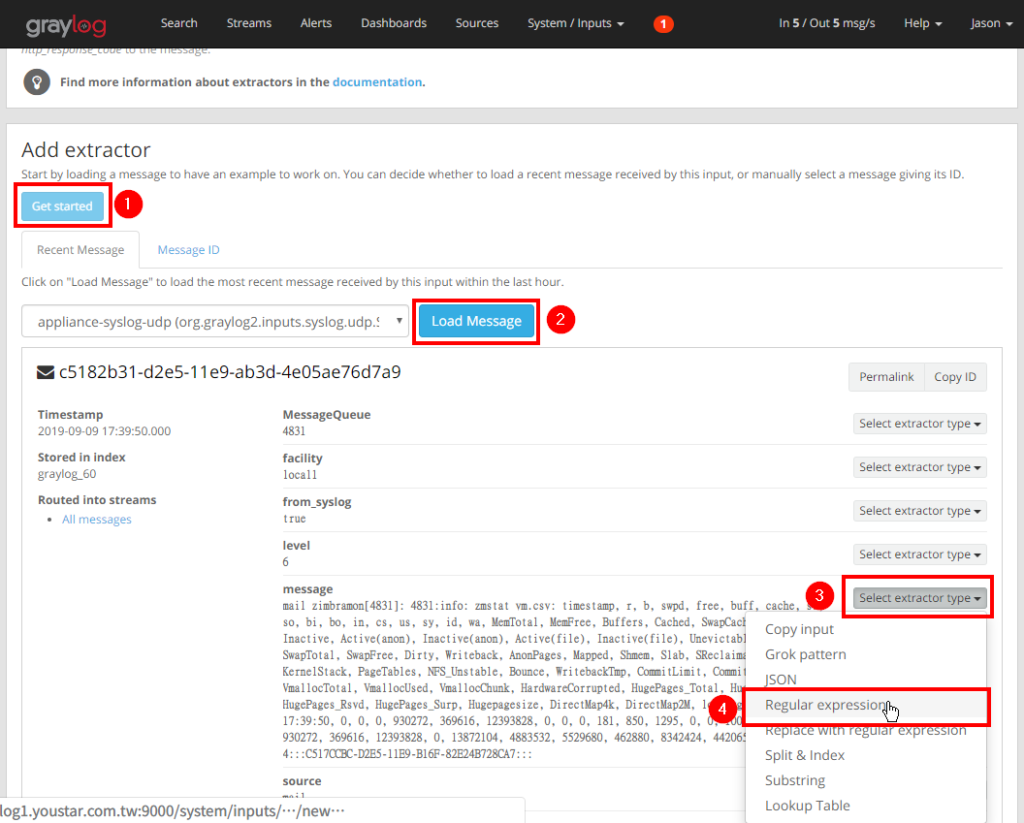
Task: Click the Load Message button
Action: pos(476,321)
